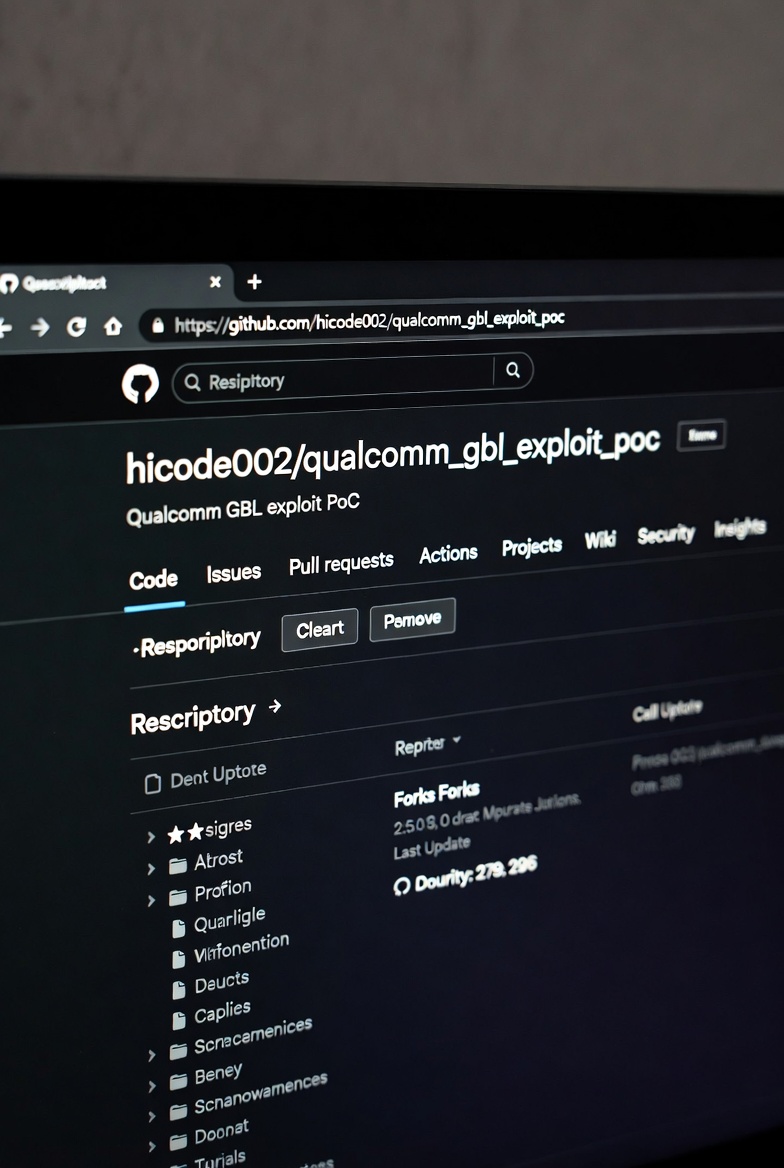Click the Pamove button

coord(412,619)
